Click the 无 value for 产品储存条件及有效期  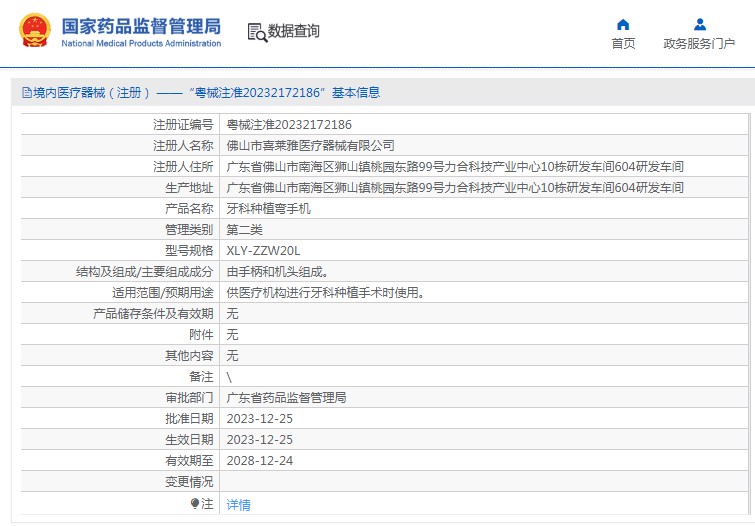tap(232, 314)
